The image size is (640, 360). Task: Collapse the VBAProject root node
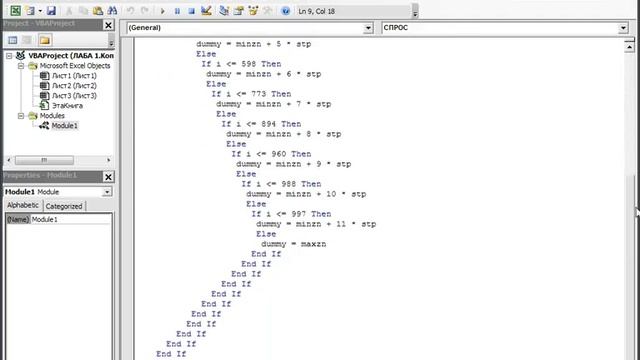click(x=9, y=56)
